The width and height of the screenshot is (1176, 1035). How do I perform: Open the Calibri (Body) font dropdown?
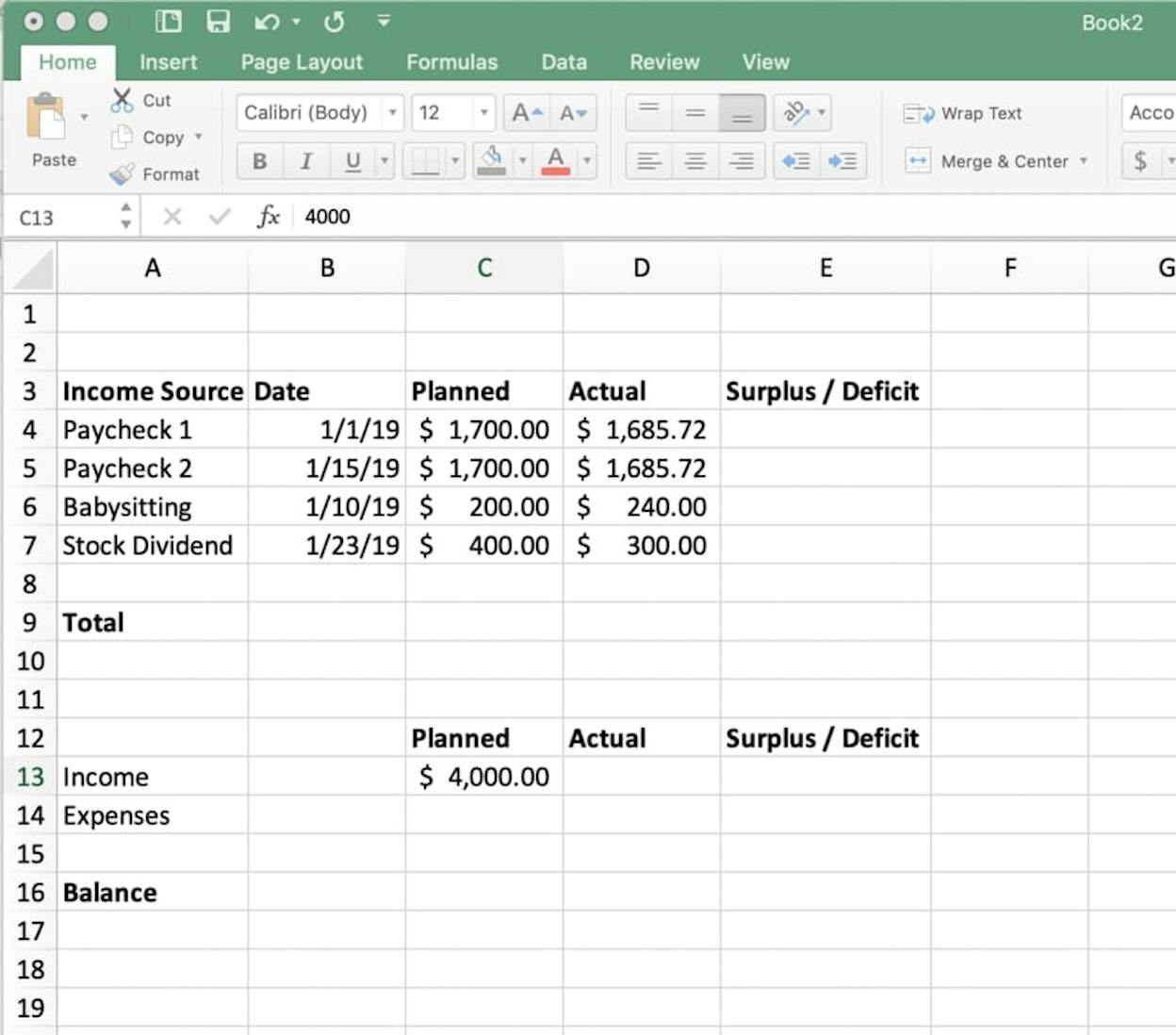393,113
